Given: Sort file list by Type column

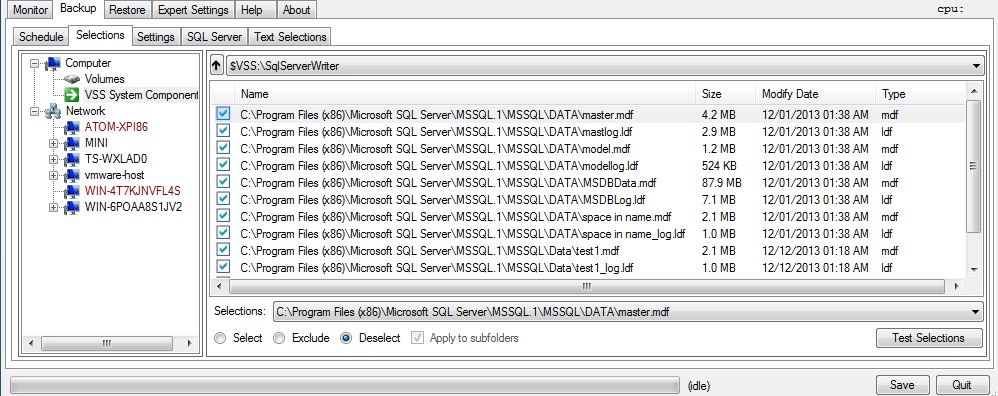Looking at the screenshot, I should point(920,94).
